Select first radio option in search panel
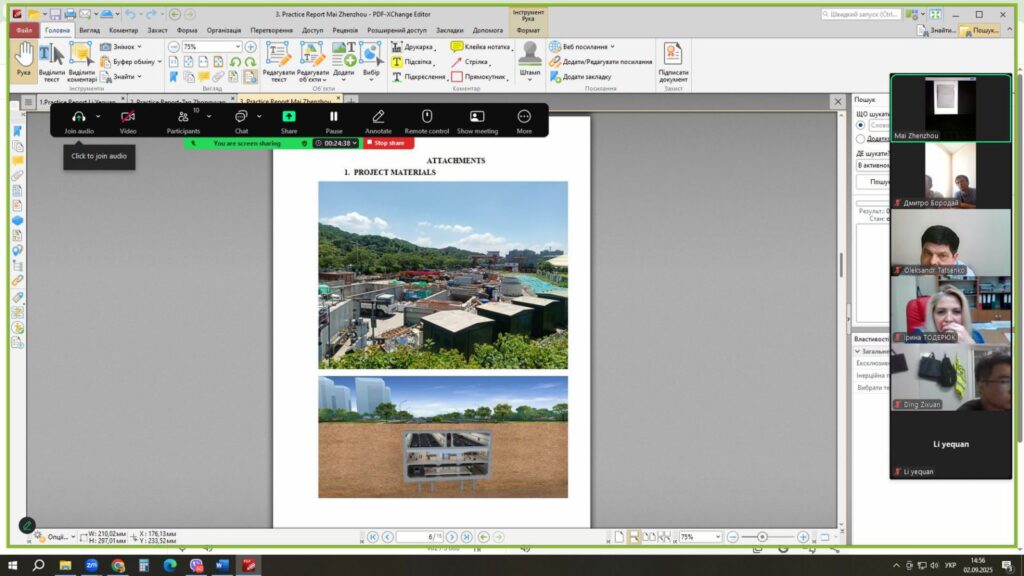 point(861,125)
